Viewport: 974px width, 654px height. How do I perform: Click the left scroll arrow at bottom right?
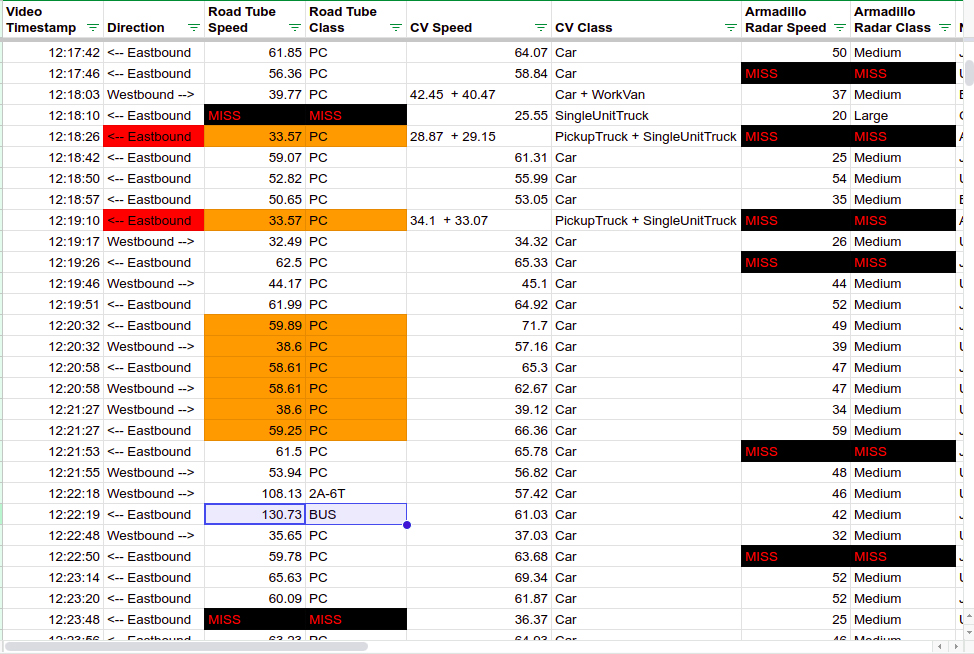tap(938, 646)
